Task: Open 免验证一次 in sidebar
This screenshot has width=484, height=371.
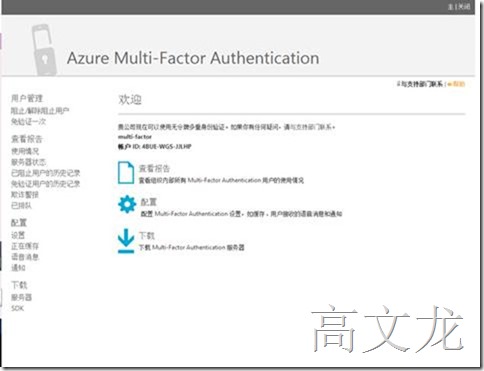Action: (28, 122)
